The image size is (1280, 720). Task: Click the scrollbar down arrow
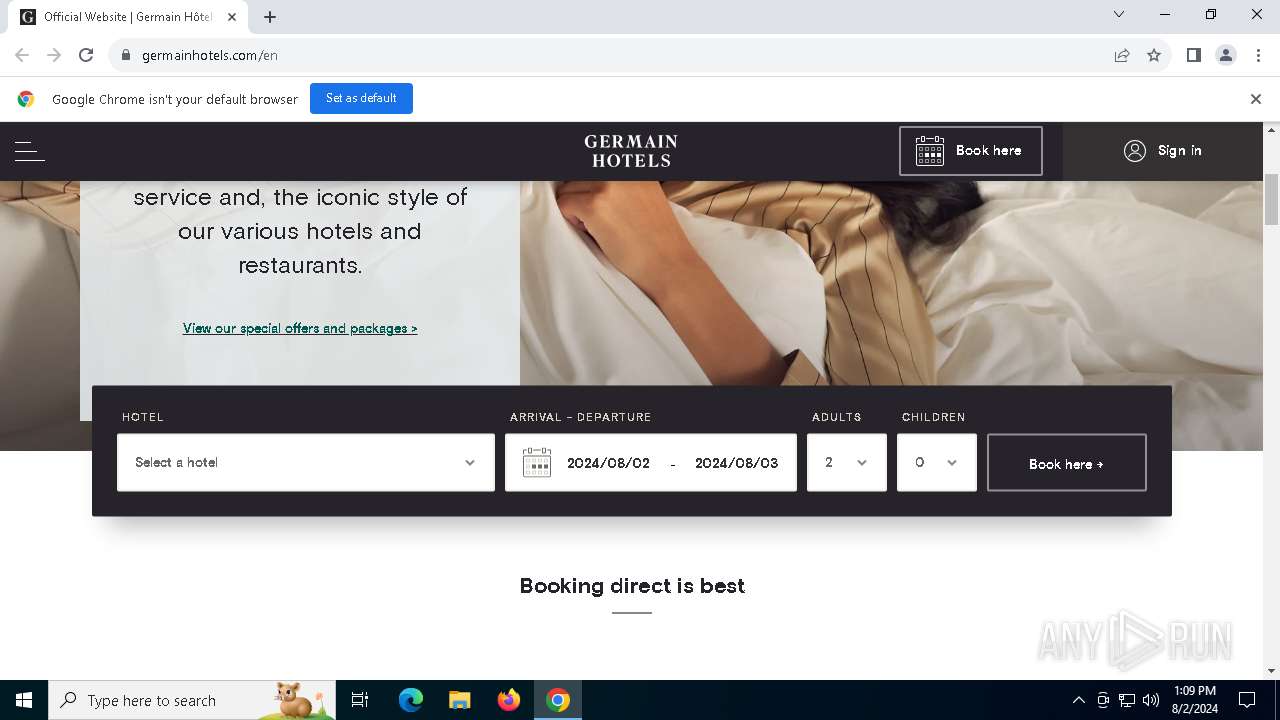coord(1272,671)
